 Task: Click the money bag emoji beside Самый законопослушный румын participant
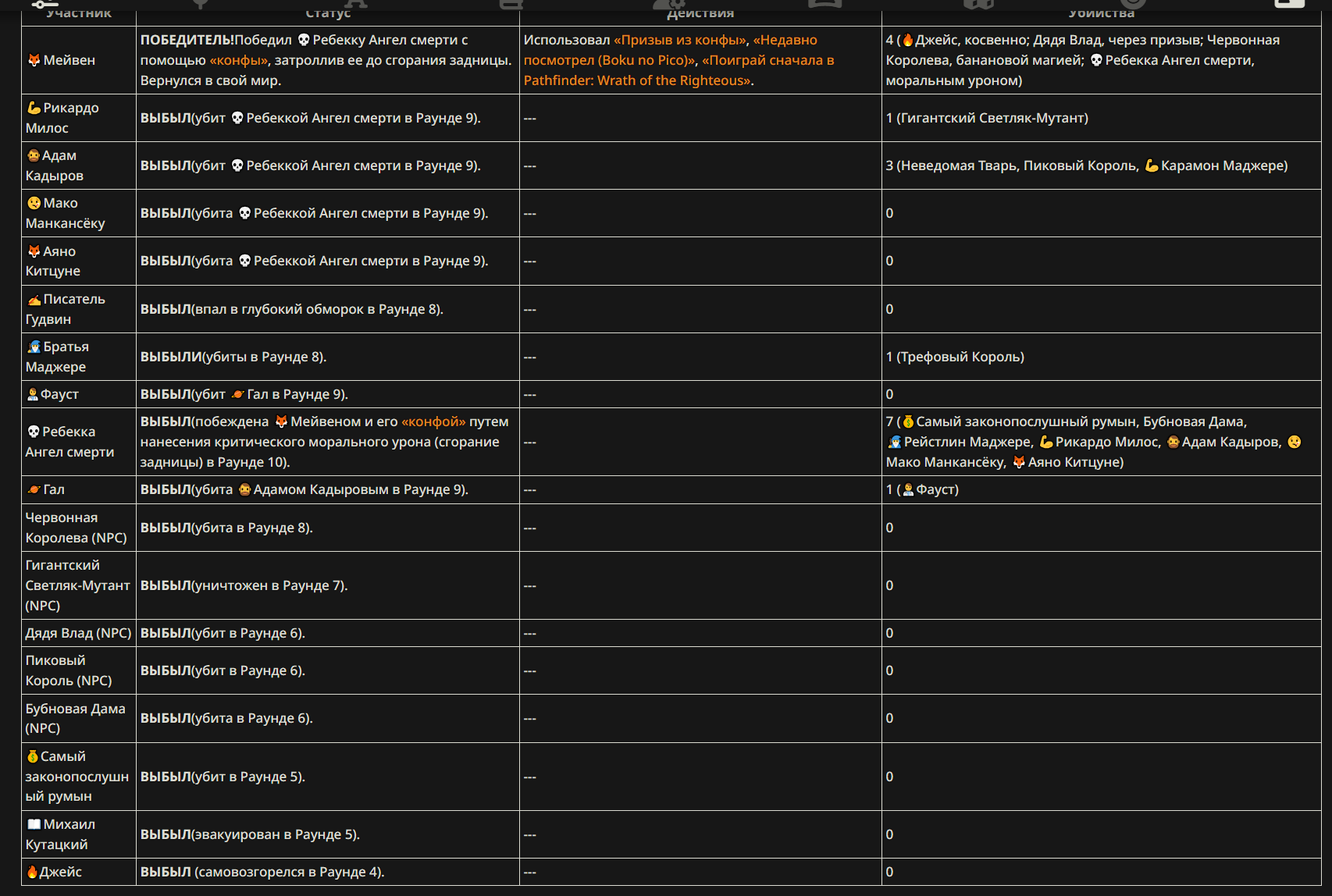coord(33,756)
